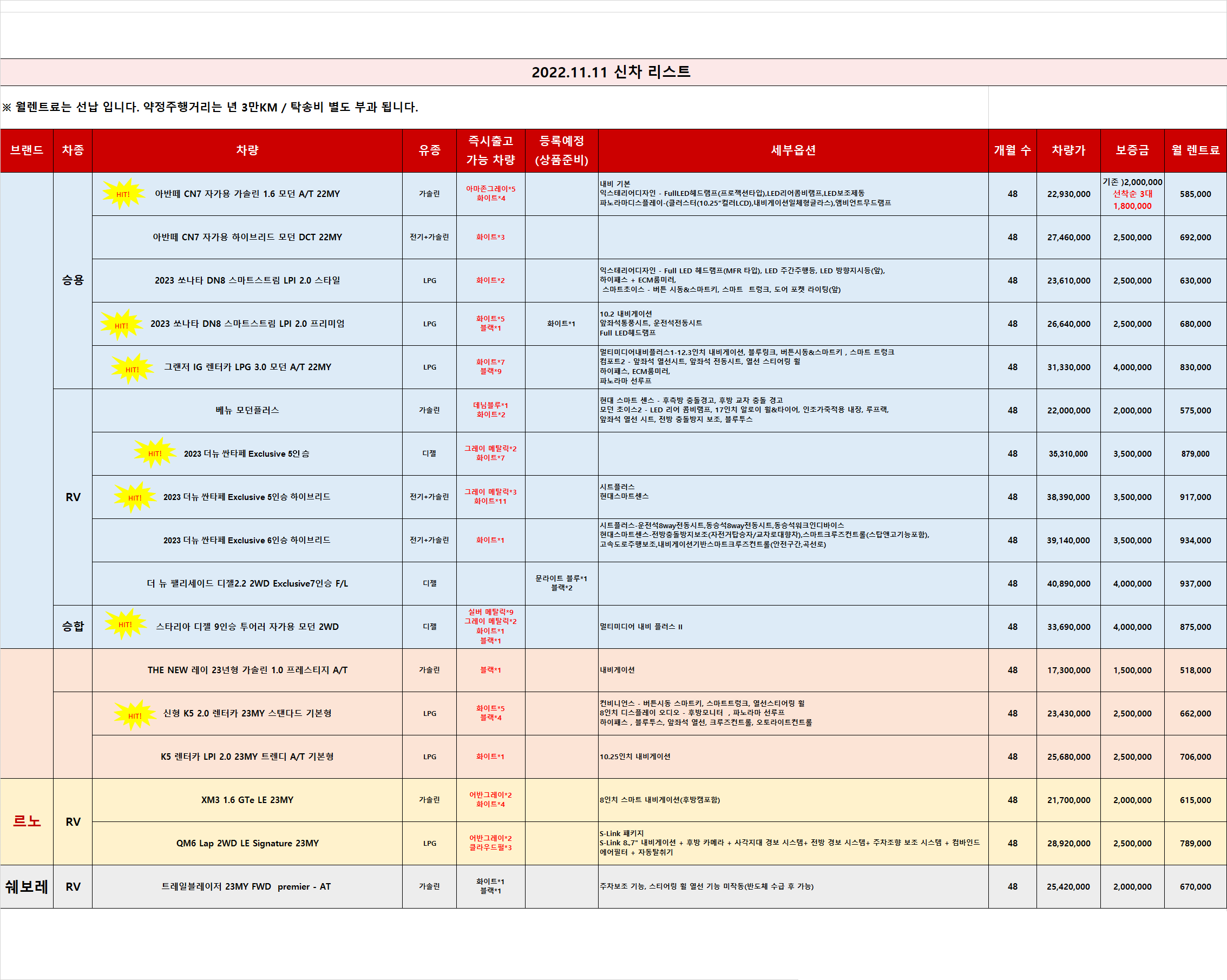Screen dimensions: 1227x980
Task: Select the RV cell in the 쉐보레 row
Action: click(x=73, y=887)
